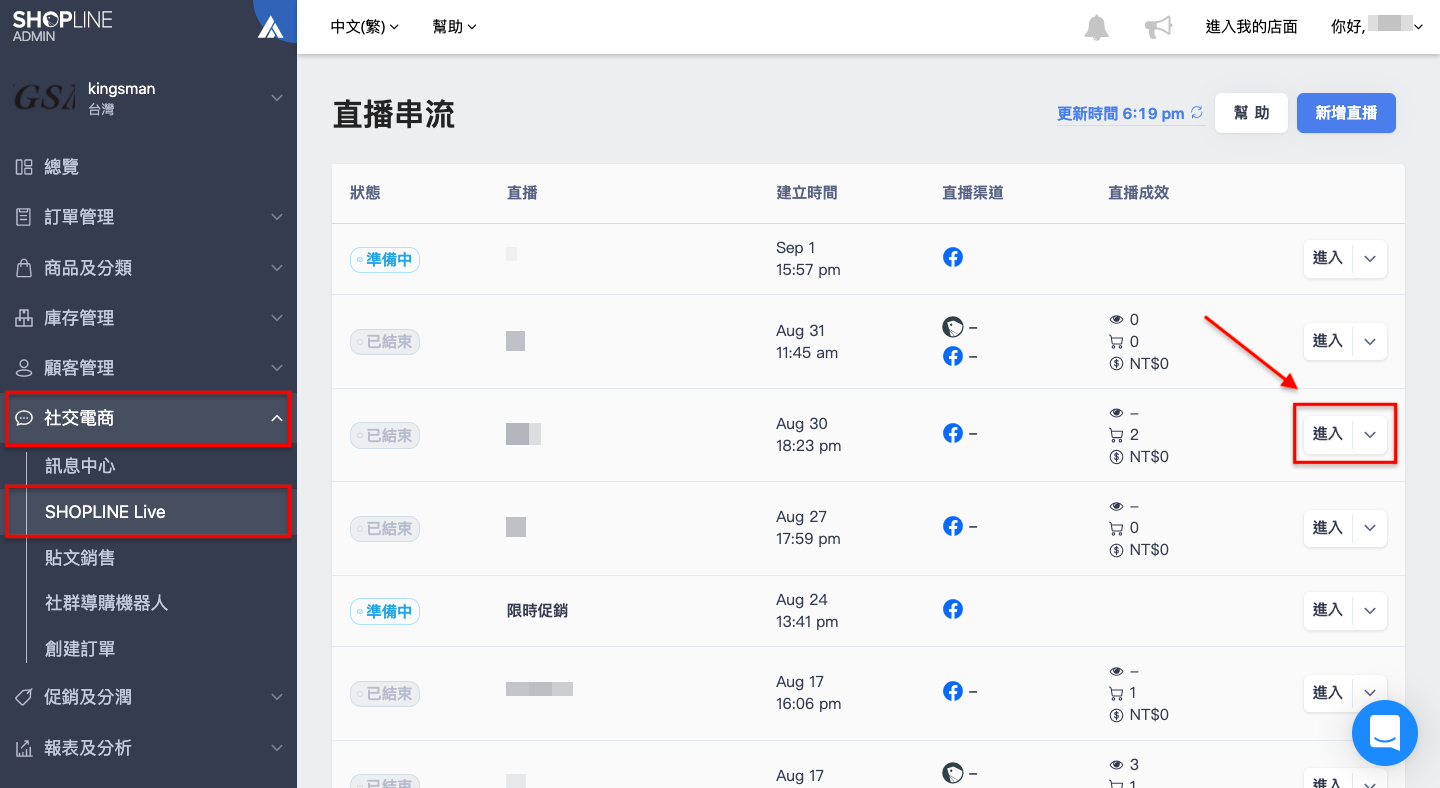Click 進入 button in Aug 24 row
The height and width of the screenshot is (788, 1440).
[1328, 610]
